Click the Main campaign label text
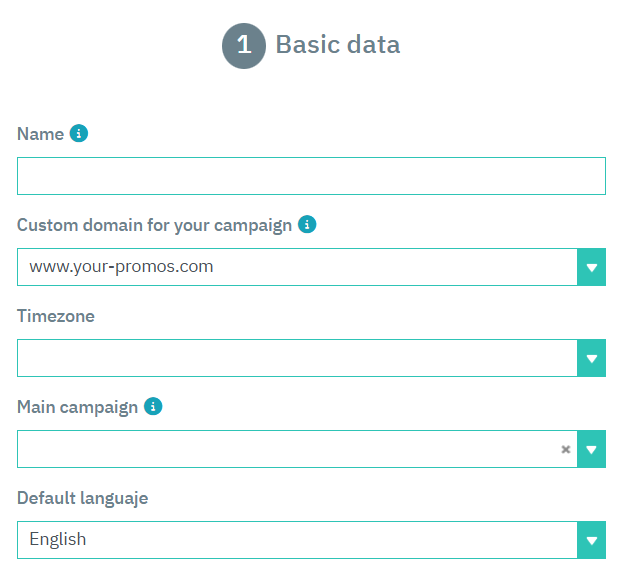622x576 pixels. (78, 407)
